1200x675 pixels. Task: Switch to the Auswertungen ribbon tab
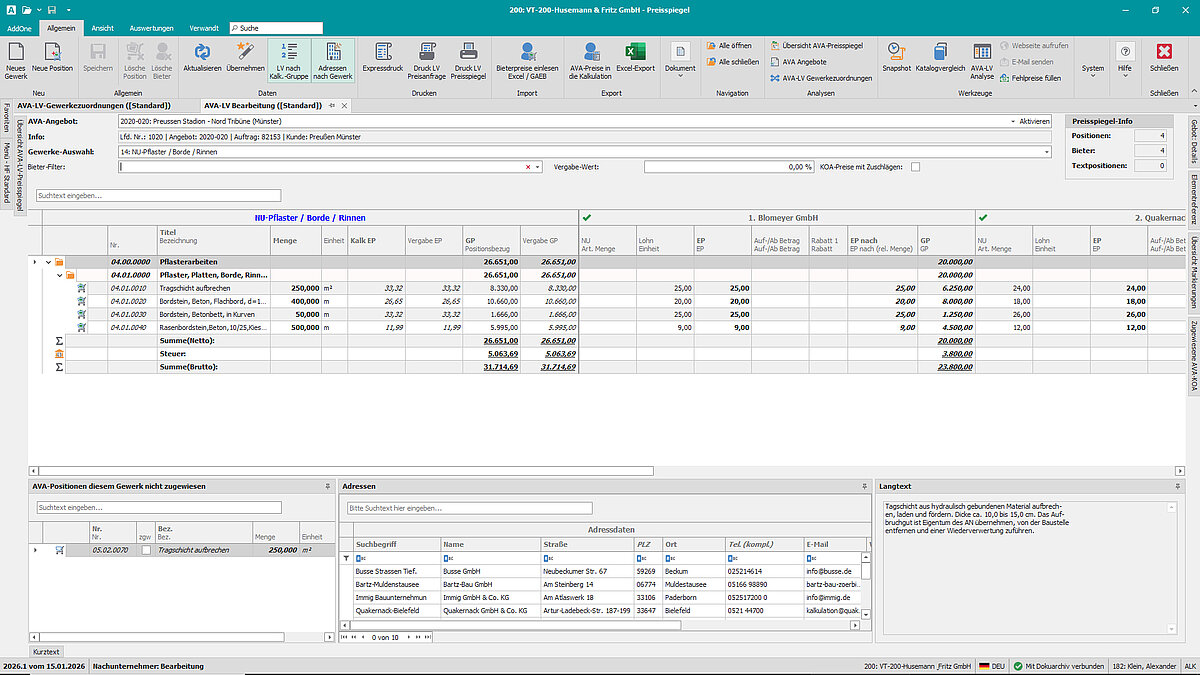[x=151, y=29]
